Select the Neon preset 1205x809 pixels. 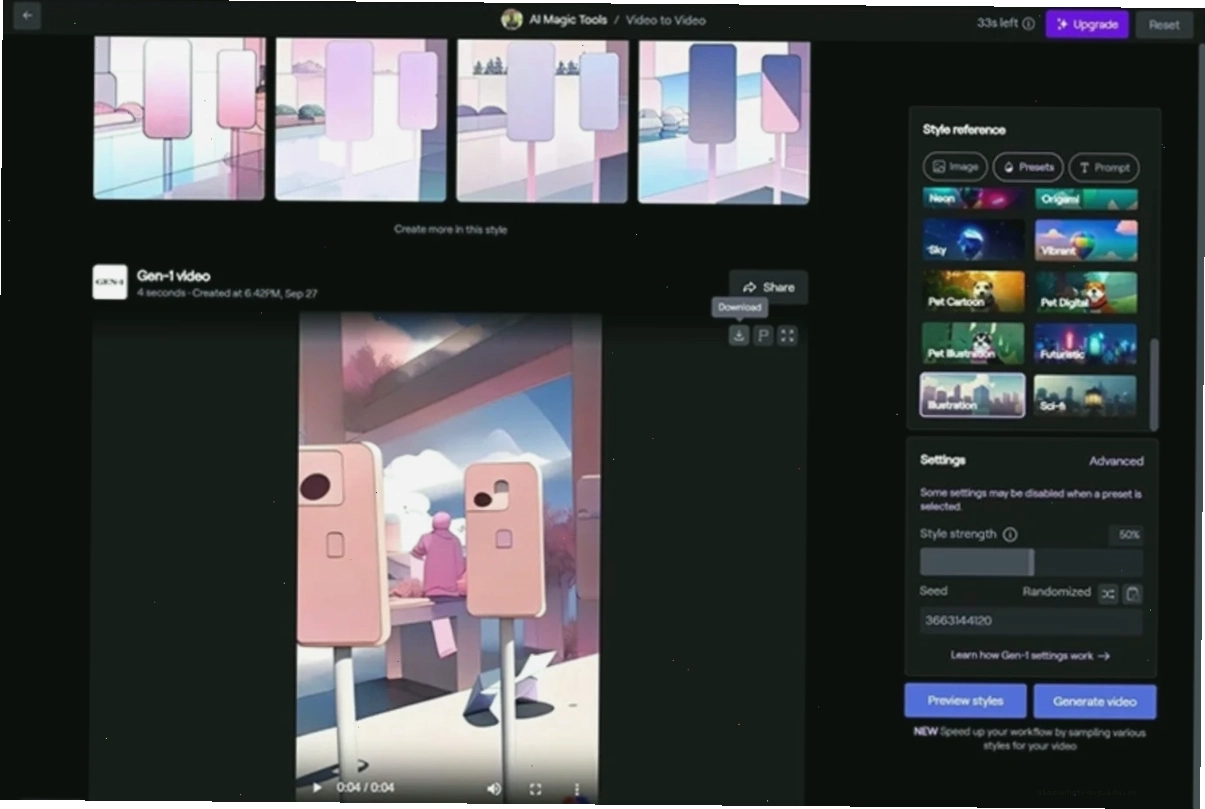[x=973, y=198]
